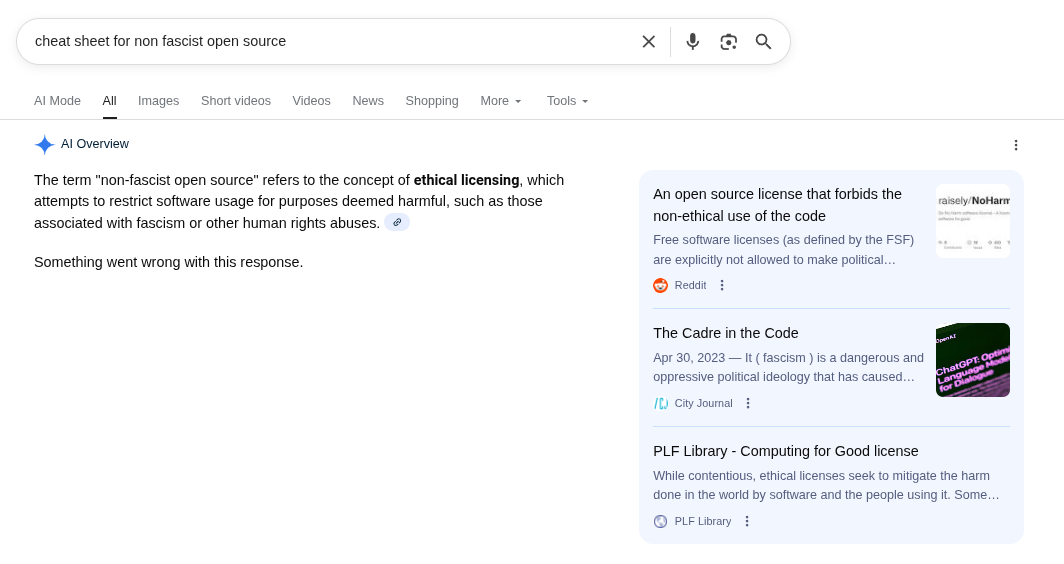This screenshot has height=564, width=1064.
Task: Open AI Overview three-dot options menu
Action: click(1016, 145)
